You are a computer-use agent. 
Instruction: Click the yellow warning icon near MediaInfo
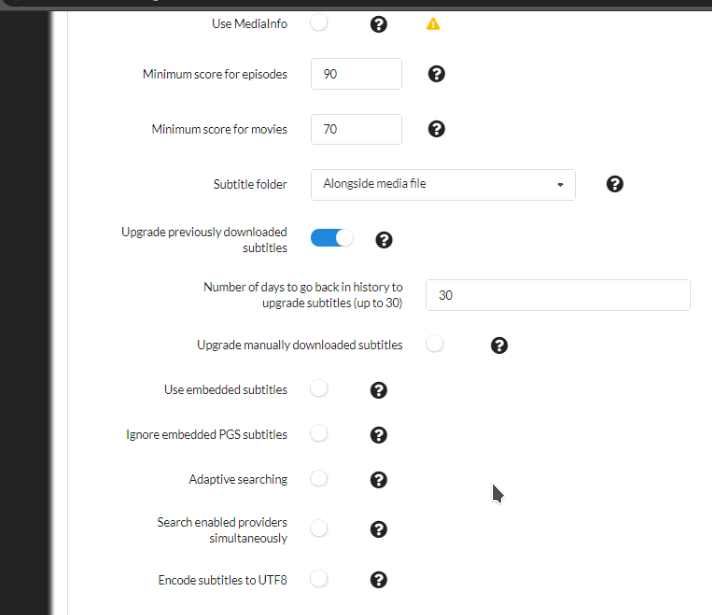point(433,24)
